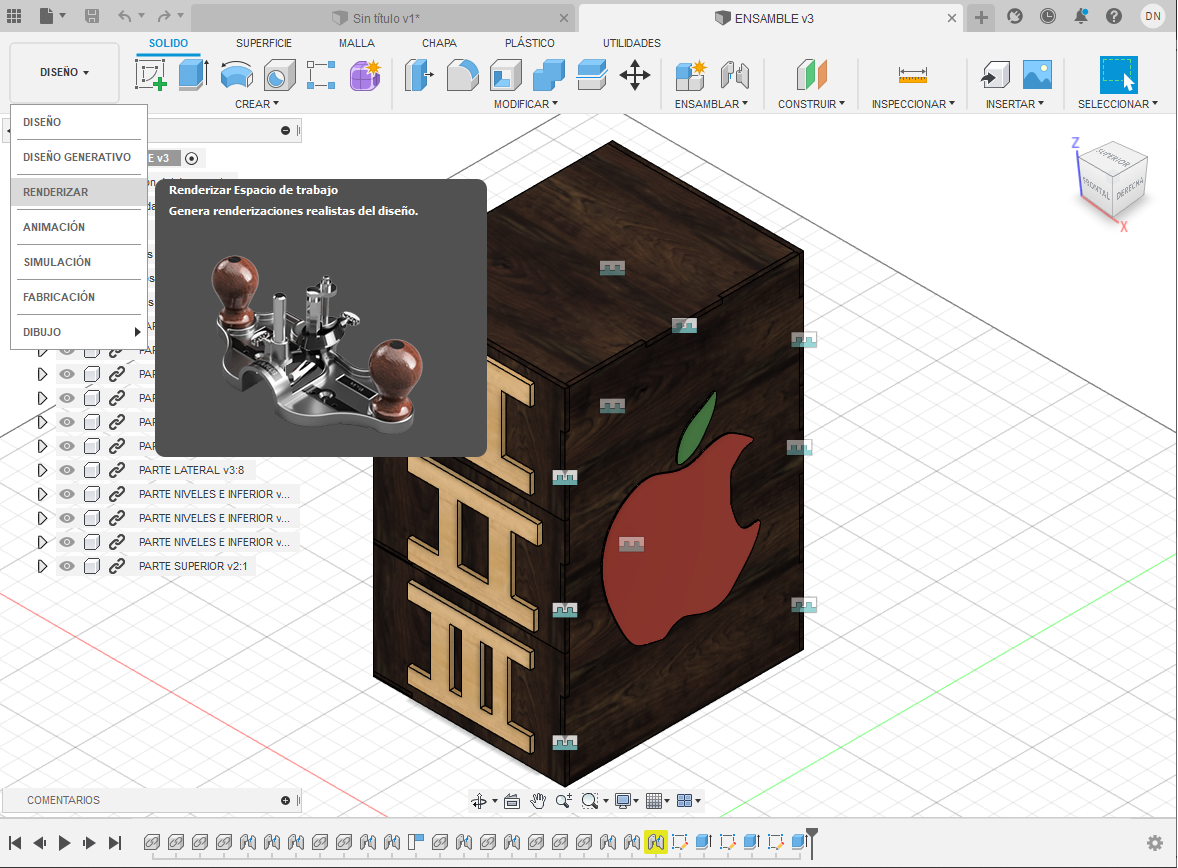Select the Combine tool
This screenshot has width=1178, height=868.
pyautogui.click(x=548, y=75)
